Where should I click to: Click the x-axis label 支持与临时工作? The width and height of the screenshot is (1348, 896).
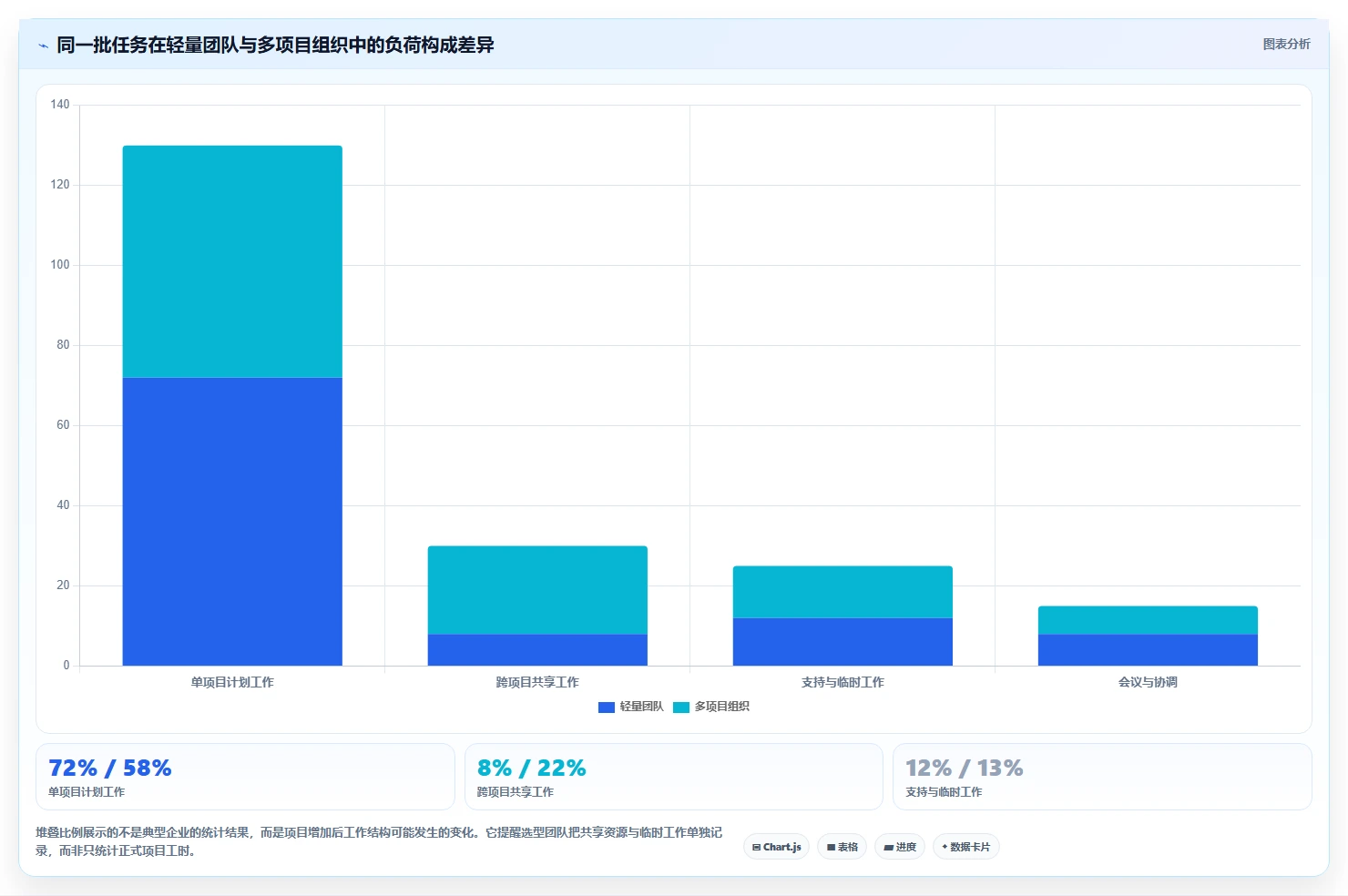[842, 682]
